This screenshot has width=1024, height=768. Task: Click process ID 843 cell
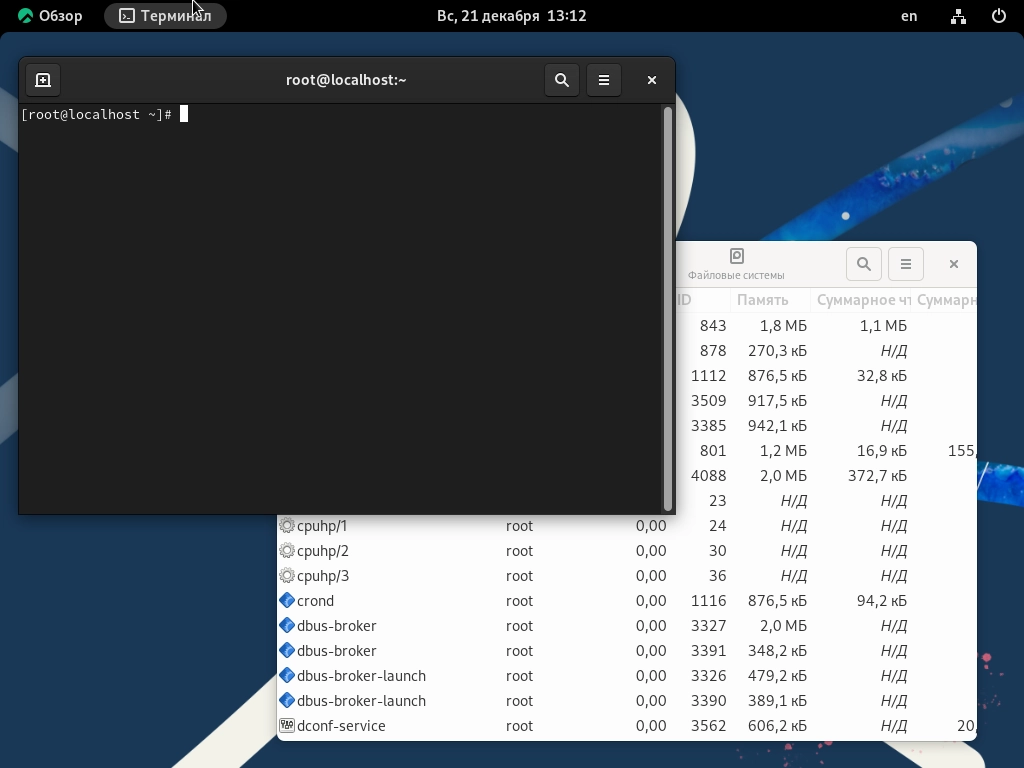[712, 325]
